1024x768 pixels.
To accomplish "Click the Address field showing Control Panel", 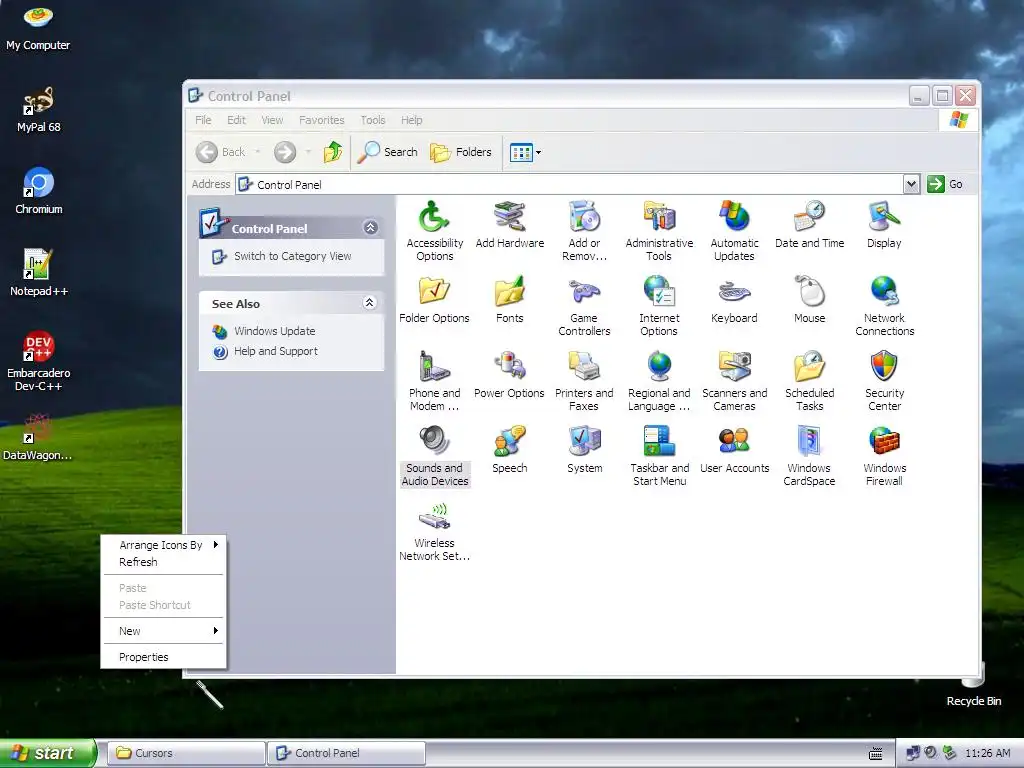I will tap(569, 185).
